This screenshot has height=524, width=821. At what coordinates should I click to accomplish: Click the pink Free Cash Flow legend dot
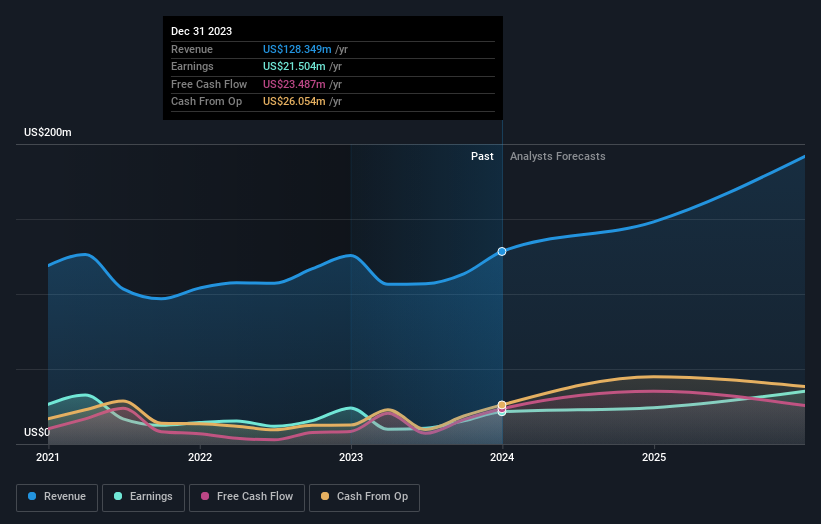point(205,496)
